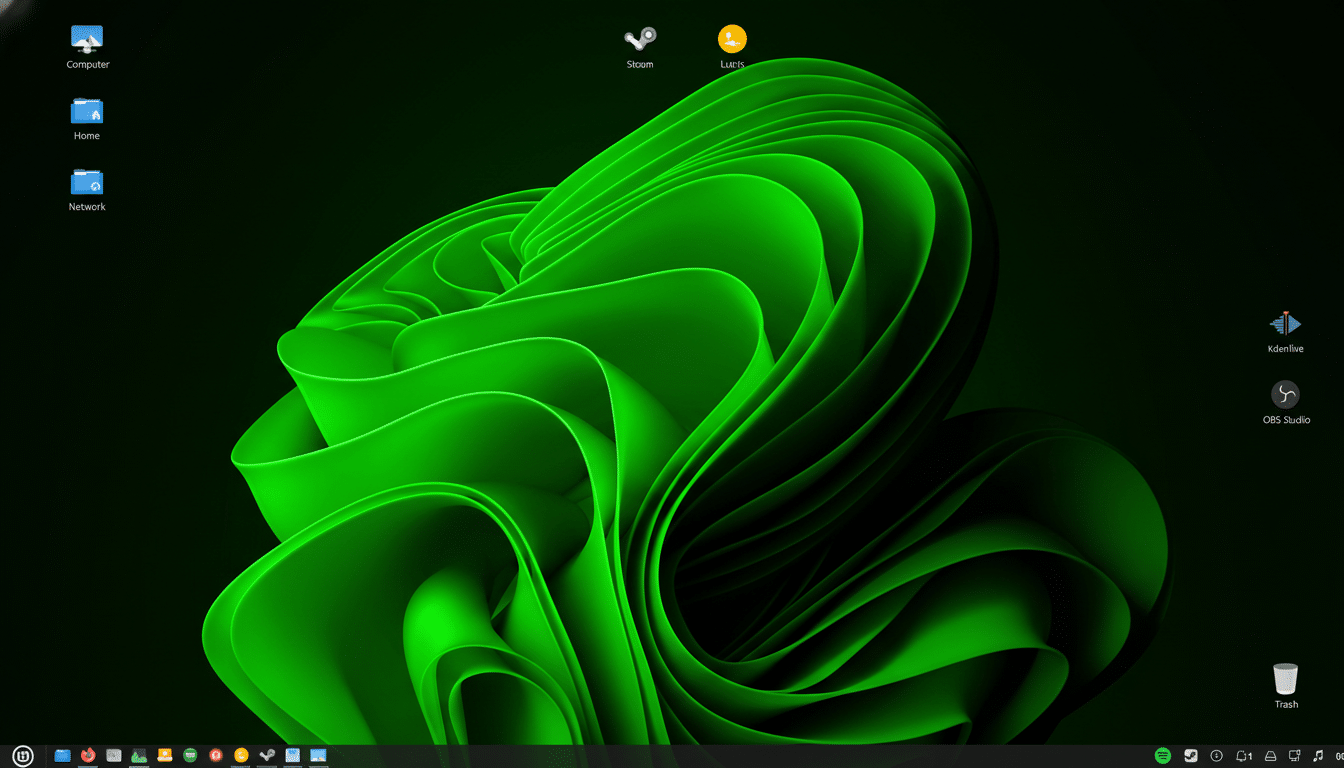Open the Linux Mint application menu
The image size is (1344, 768).
(22, 755)
